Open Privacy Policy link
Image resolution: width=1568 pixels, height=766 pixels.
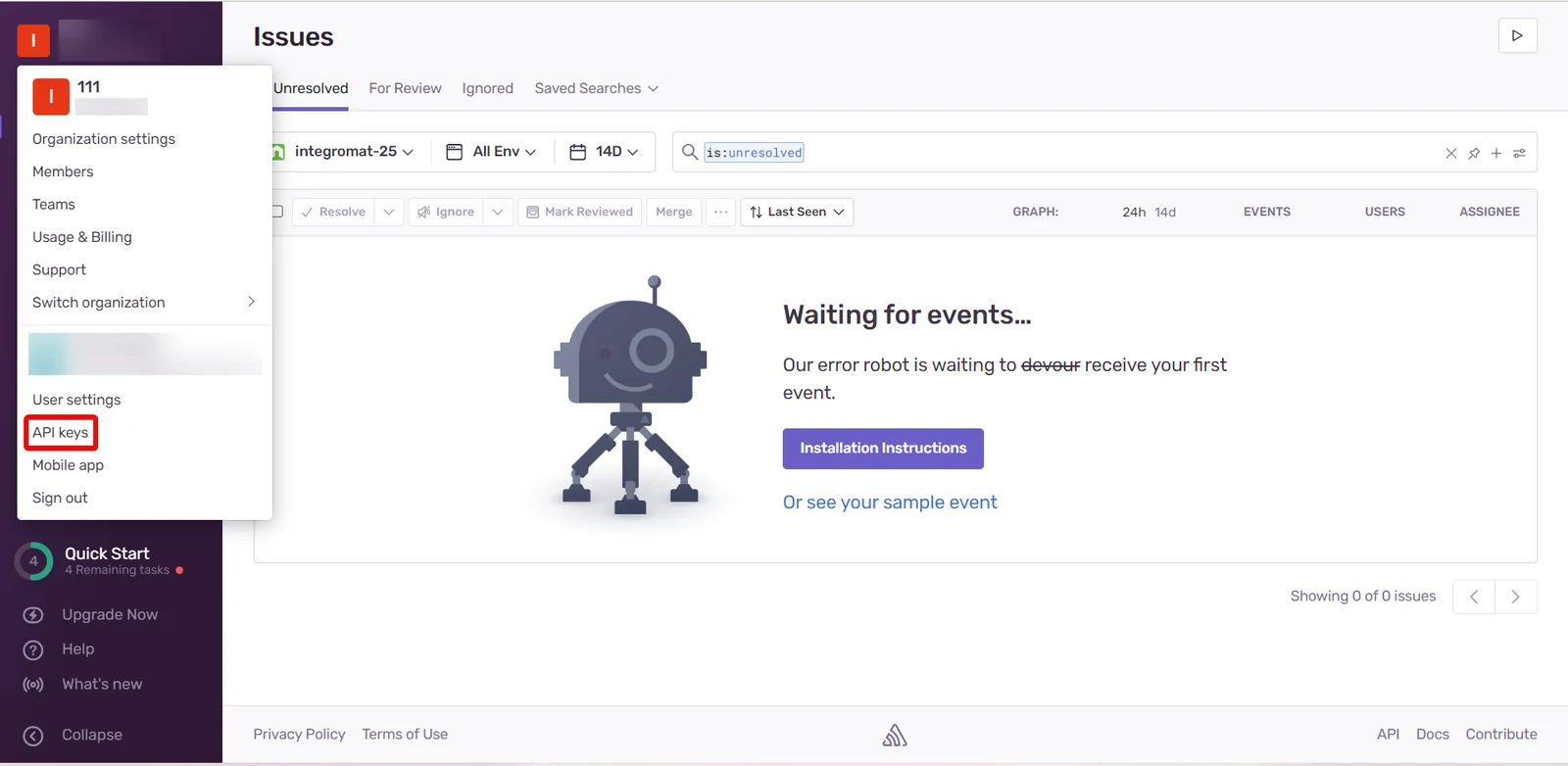[299, 735]
